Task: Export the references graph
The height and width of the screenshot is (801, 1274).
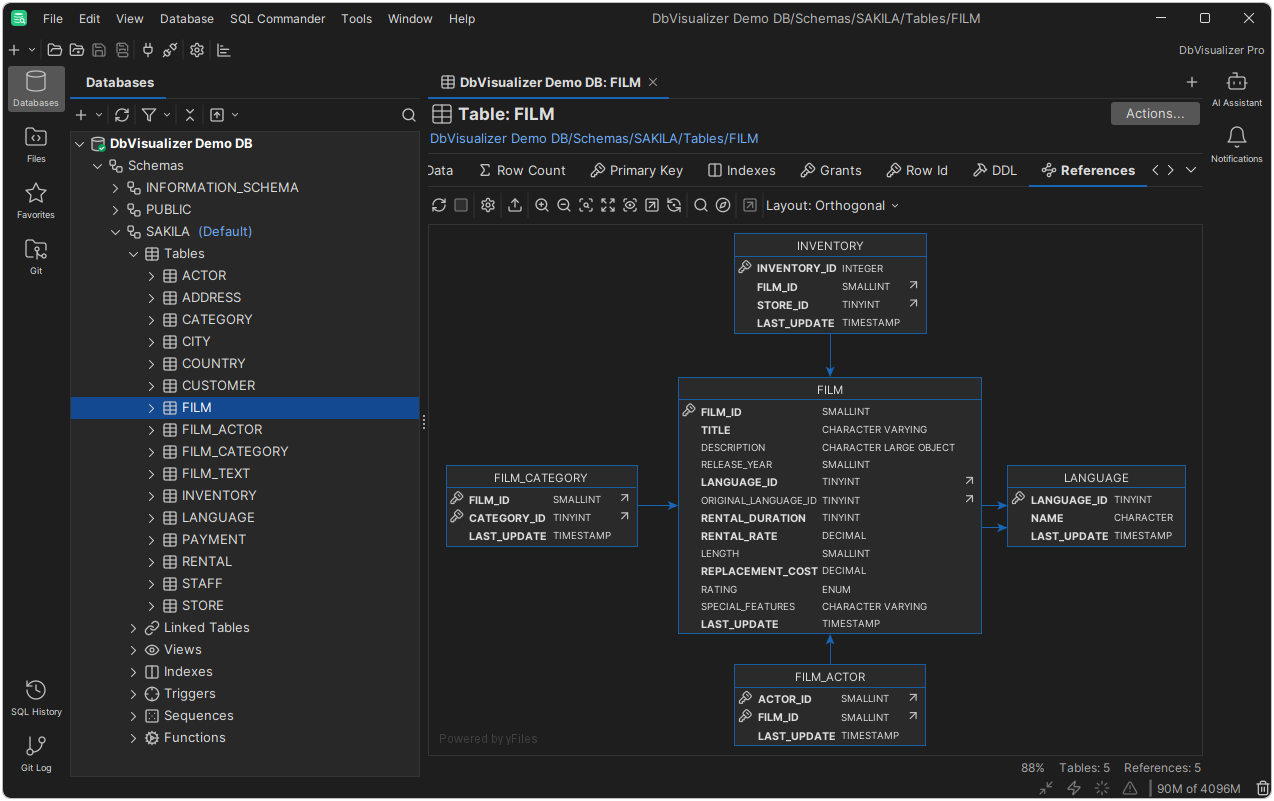Action: tap(514, 205)
